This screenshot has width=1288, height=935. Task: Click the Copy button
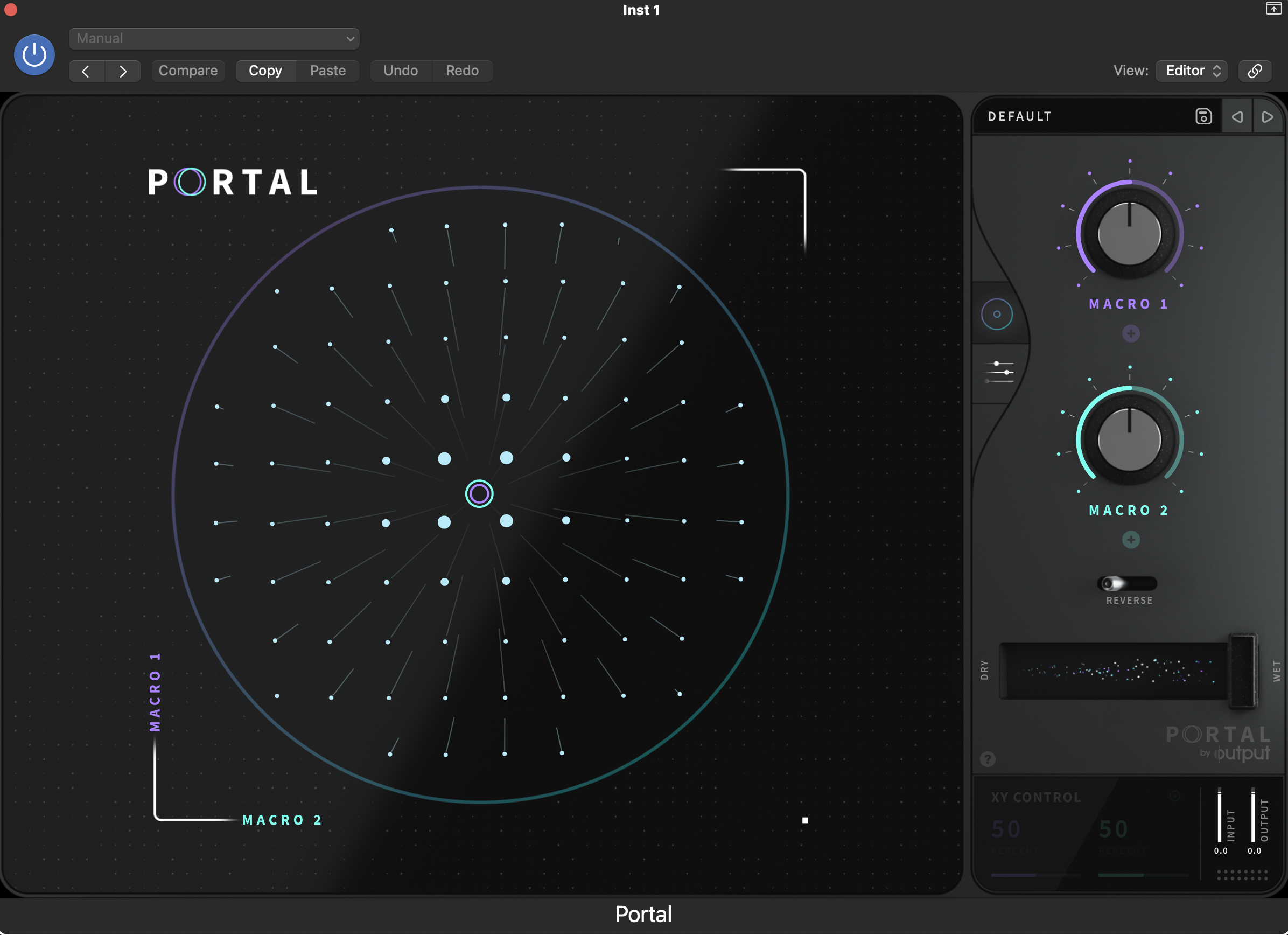[265, 71]
